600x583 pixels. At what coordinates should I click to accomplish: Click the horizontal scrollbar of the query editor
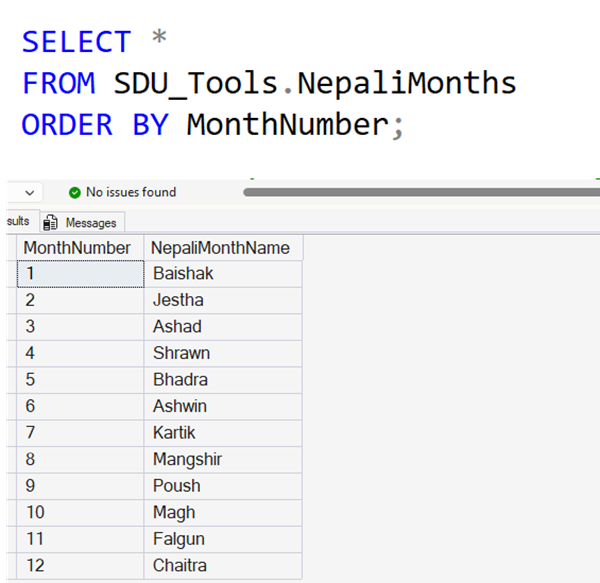click(x=421, y=192)
